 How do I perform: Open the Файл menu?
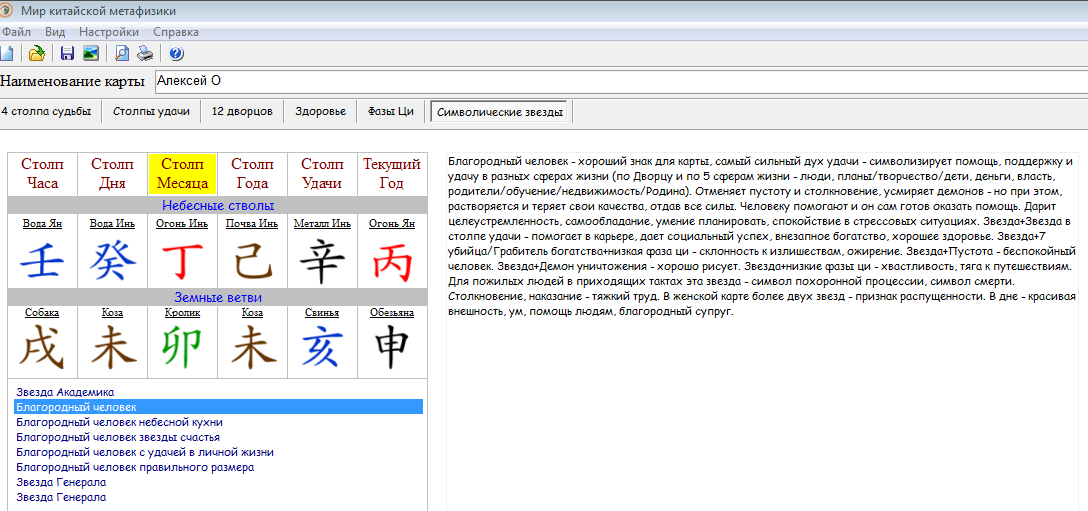pos(15,32)
